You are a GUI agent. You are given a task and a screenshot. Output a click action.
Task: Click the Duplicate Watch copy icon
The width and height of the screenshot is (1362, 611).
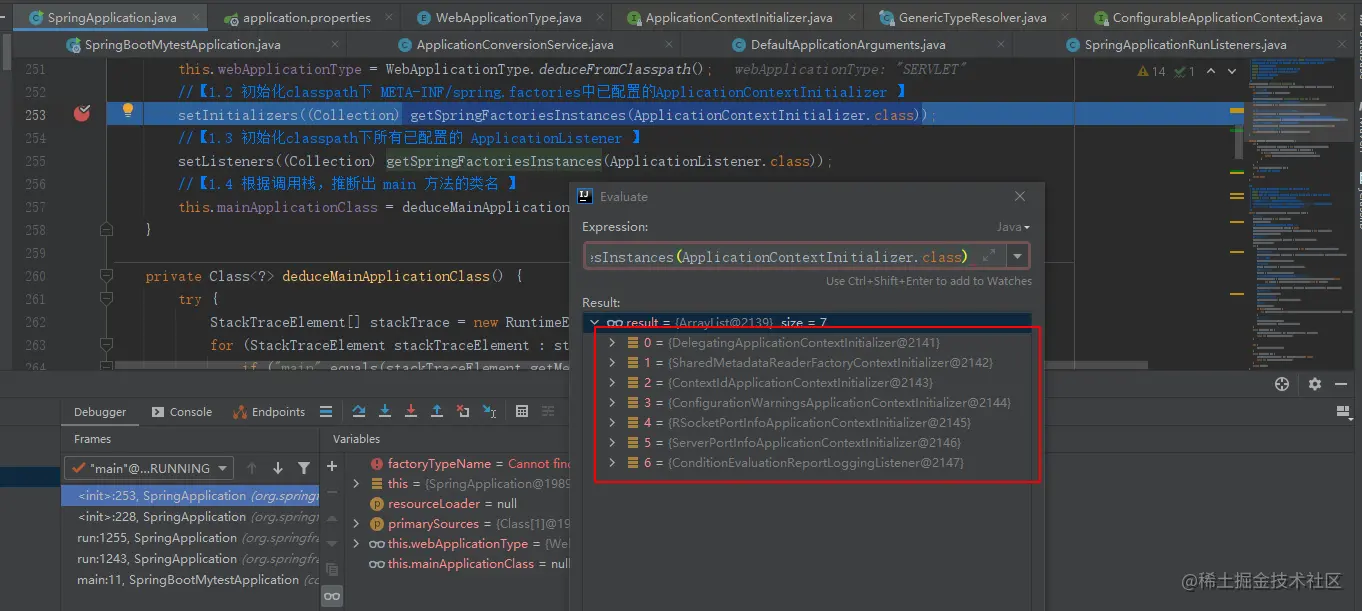[332, 569]
